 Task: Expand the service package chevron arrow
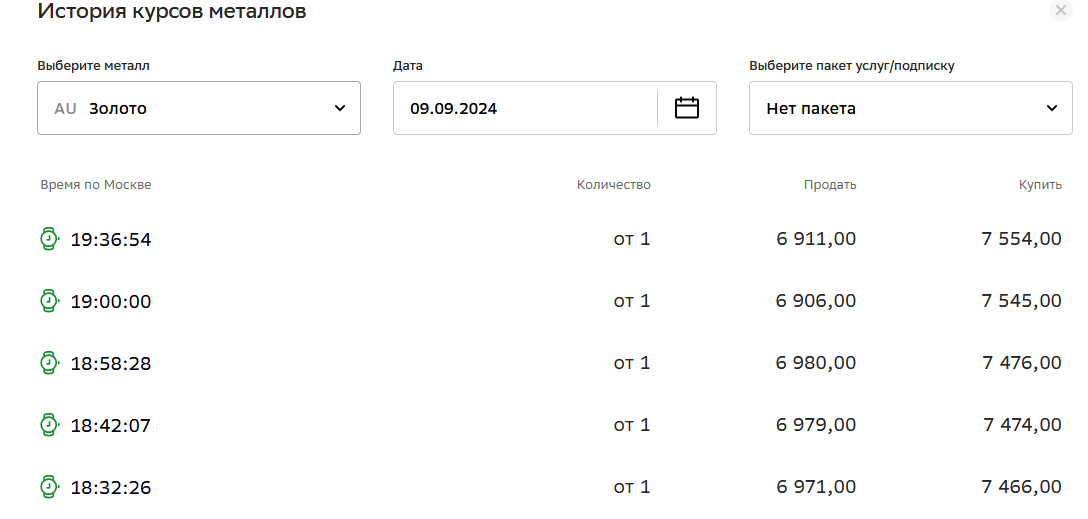point(1052,108)
